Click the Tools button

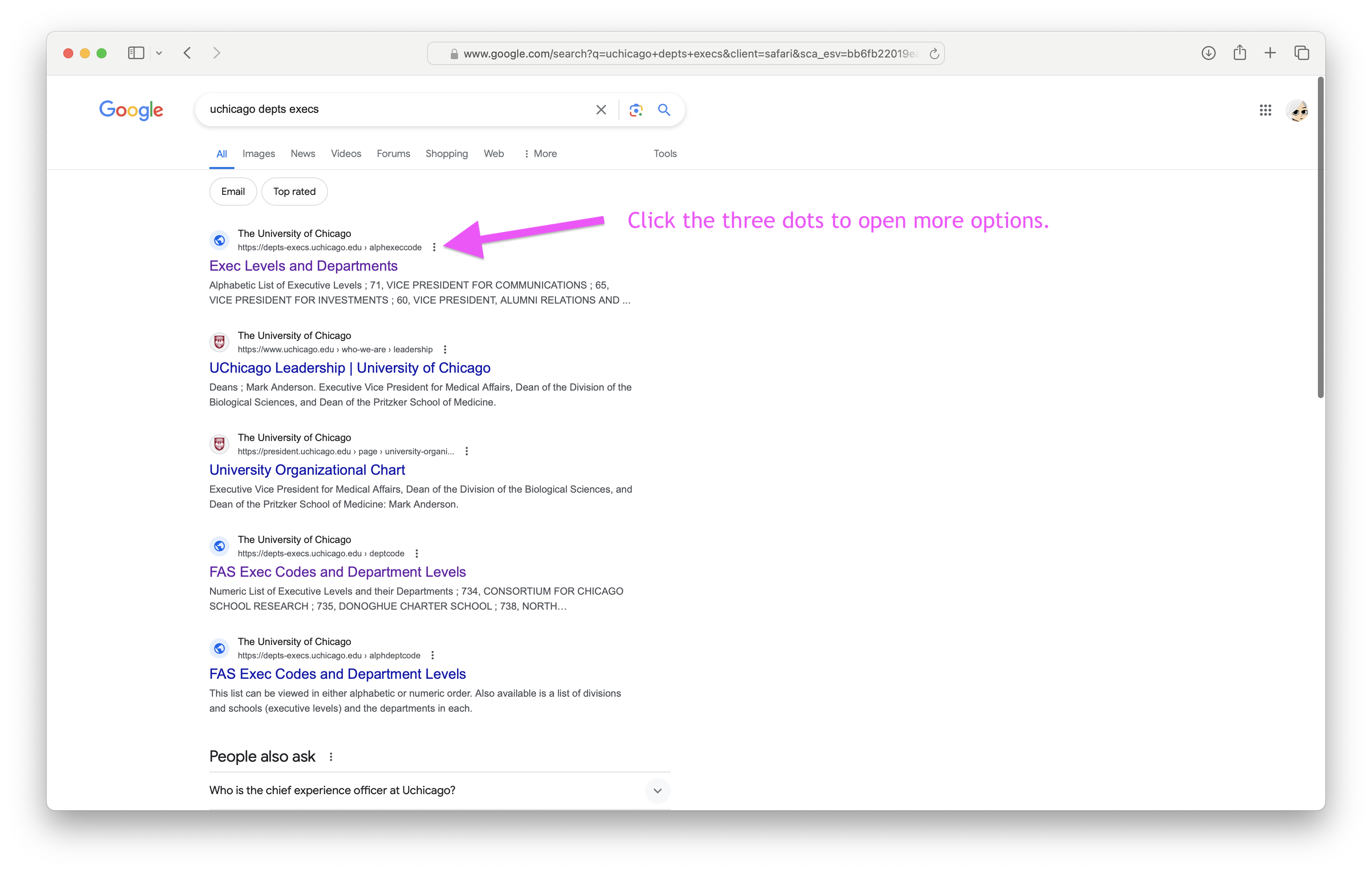[x=664, y=153]
